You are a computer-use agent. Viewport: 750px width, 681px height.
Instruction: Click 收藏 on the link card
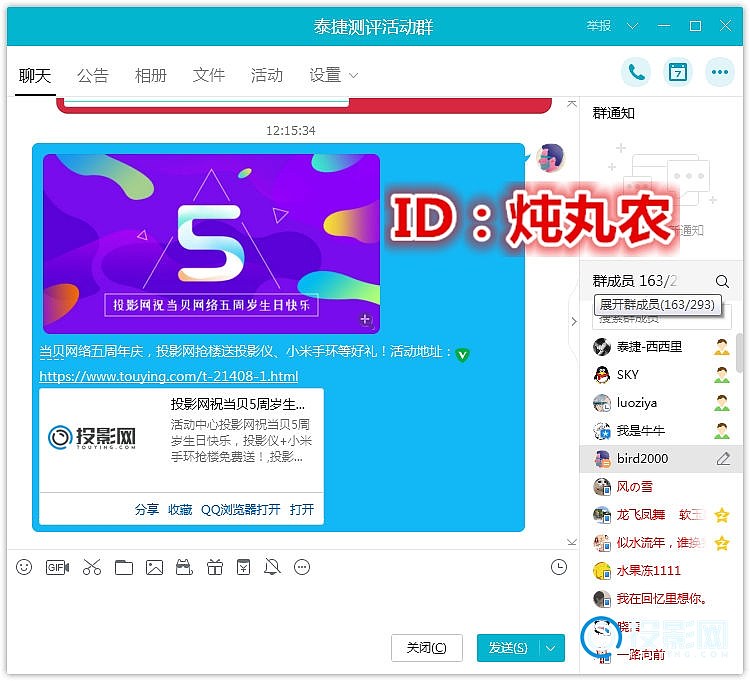click(180, 510)
